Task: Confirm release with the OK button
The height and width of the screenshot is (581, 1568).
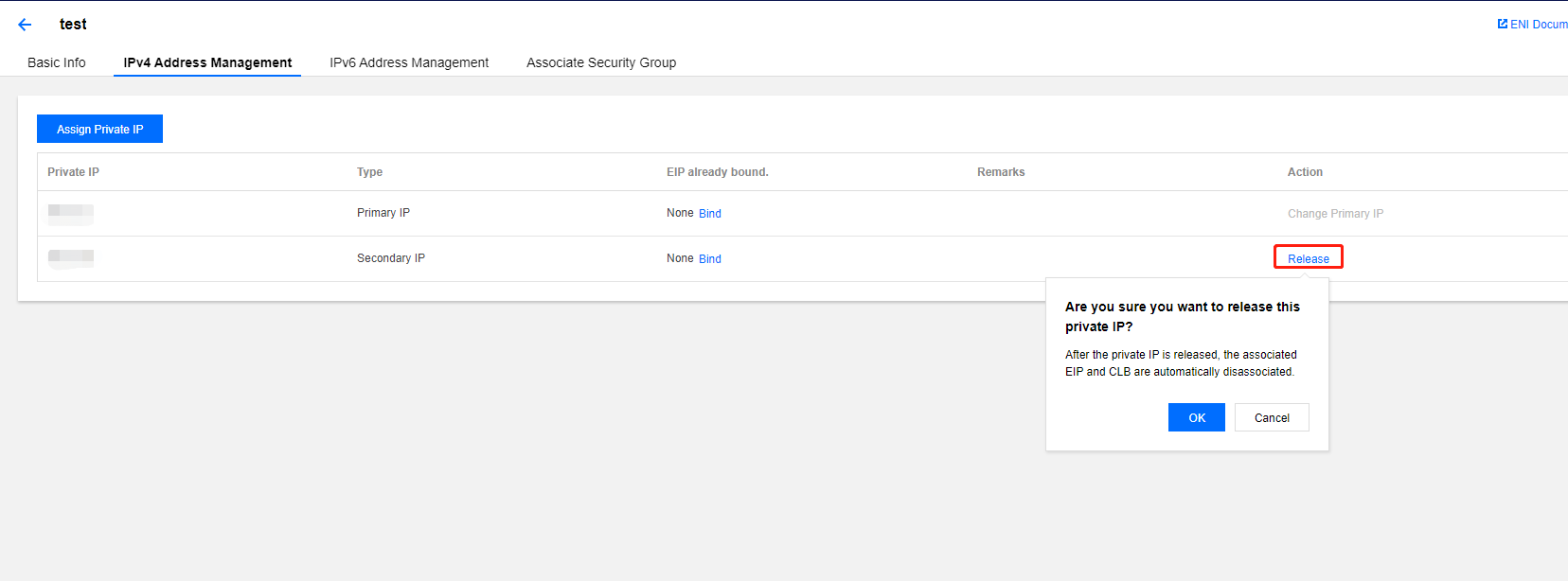Action: (x=1197, y=417)
